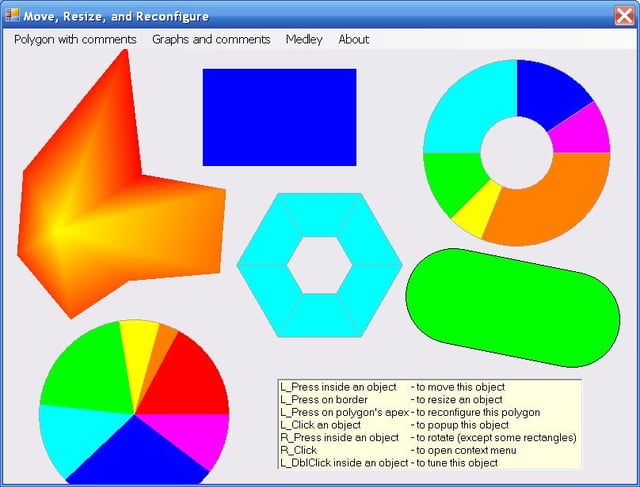
Task: Click the text 'L_Press on polygon's apex'
Action: pos(345,412)
